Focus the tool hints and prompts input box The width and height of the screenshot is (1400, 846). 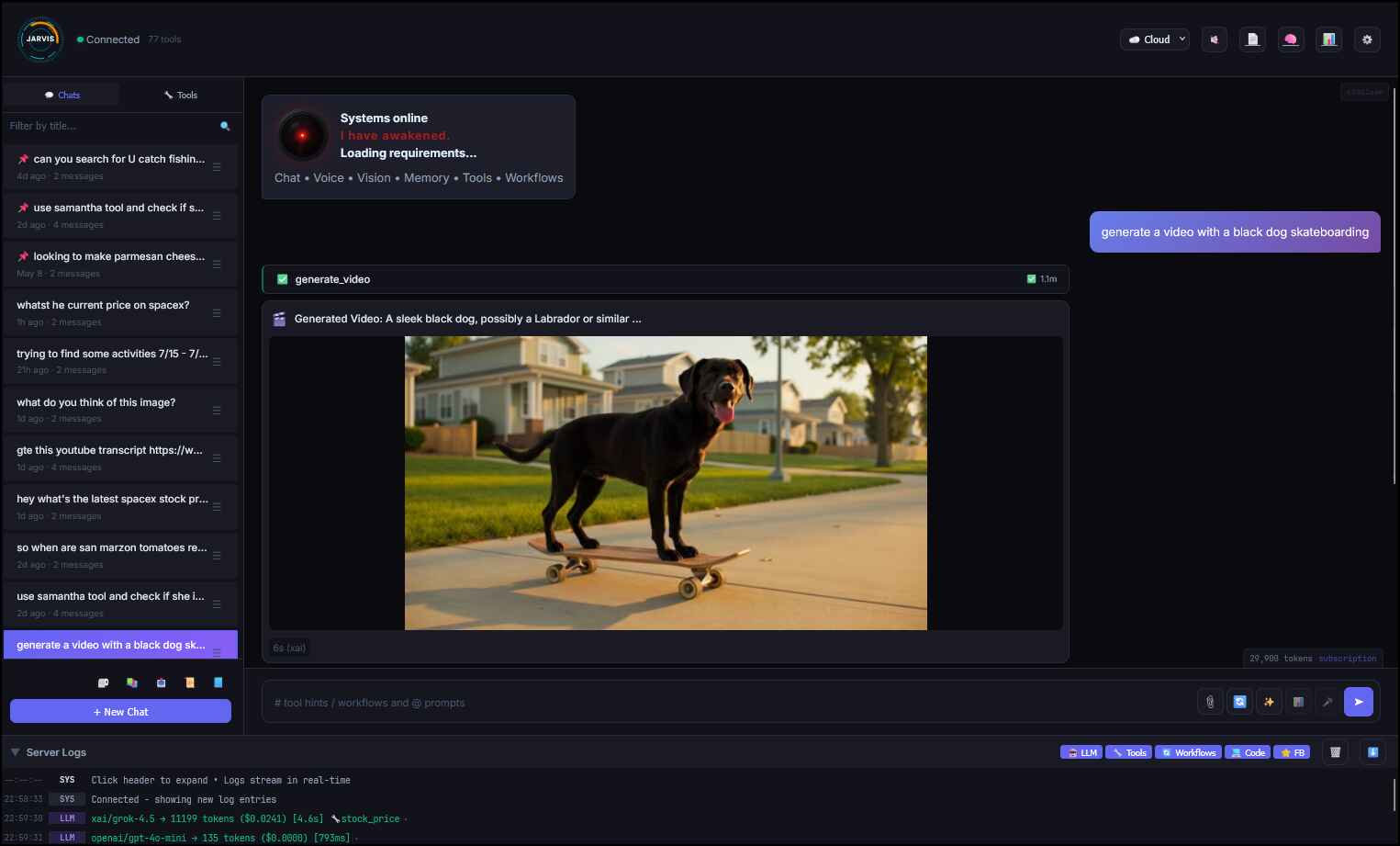coord(730,703)
